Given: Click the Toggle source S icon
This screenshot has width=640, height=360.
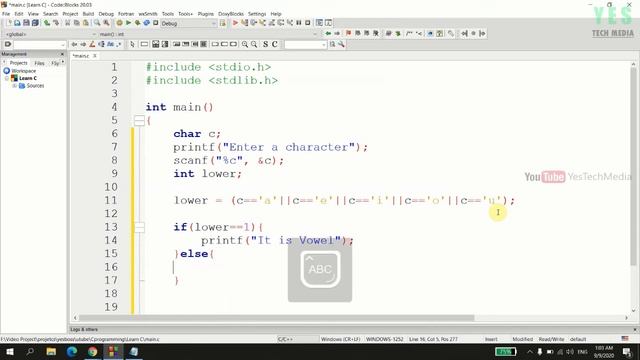Looking at the screenshot, I should point(265,44).
